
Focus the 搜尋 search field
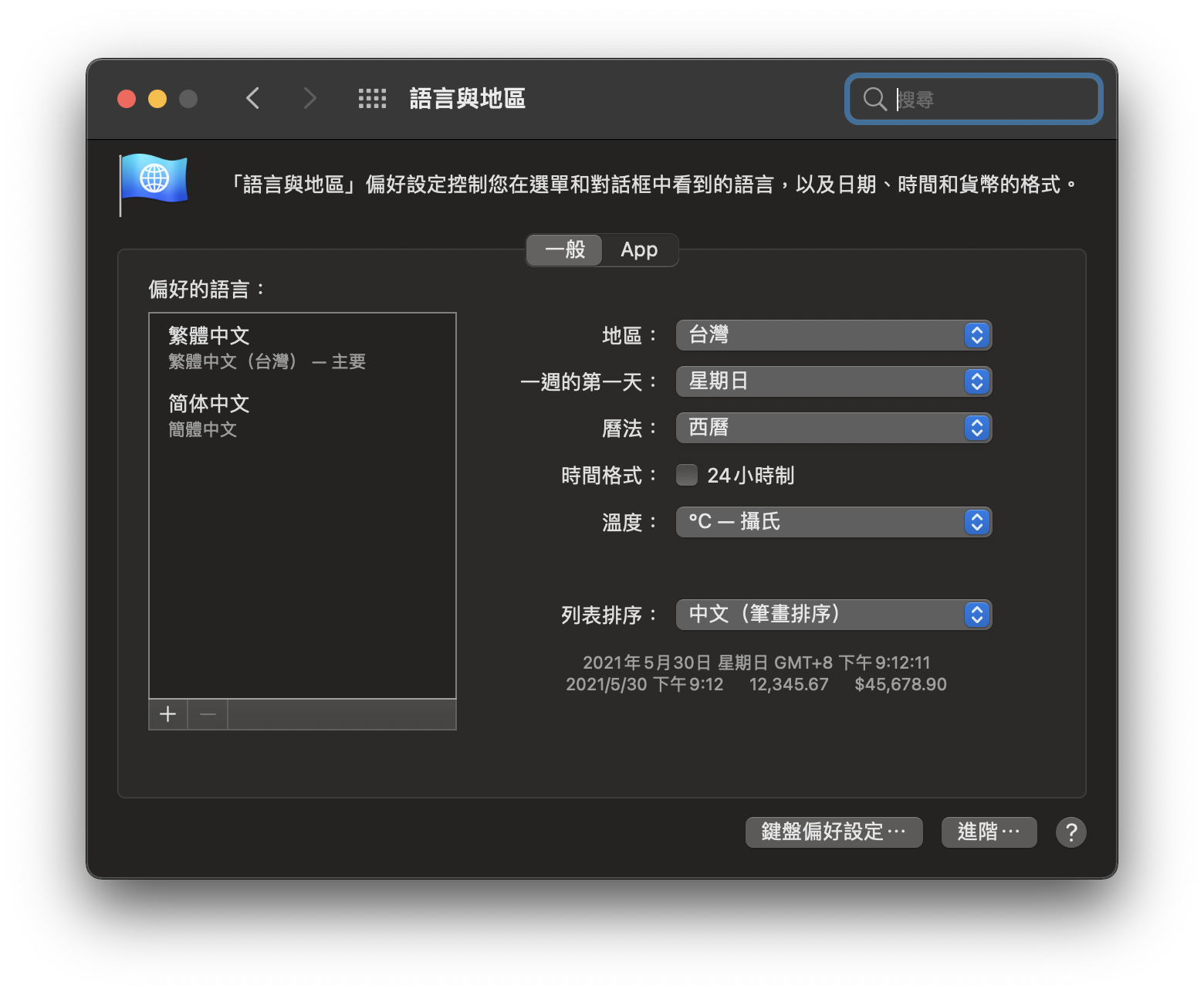[x=974, y=99]
